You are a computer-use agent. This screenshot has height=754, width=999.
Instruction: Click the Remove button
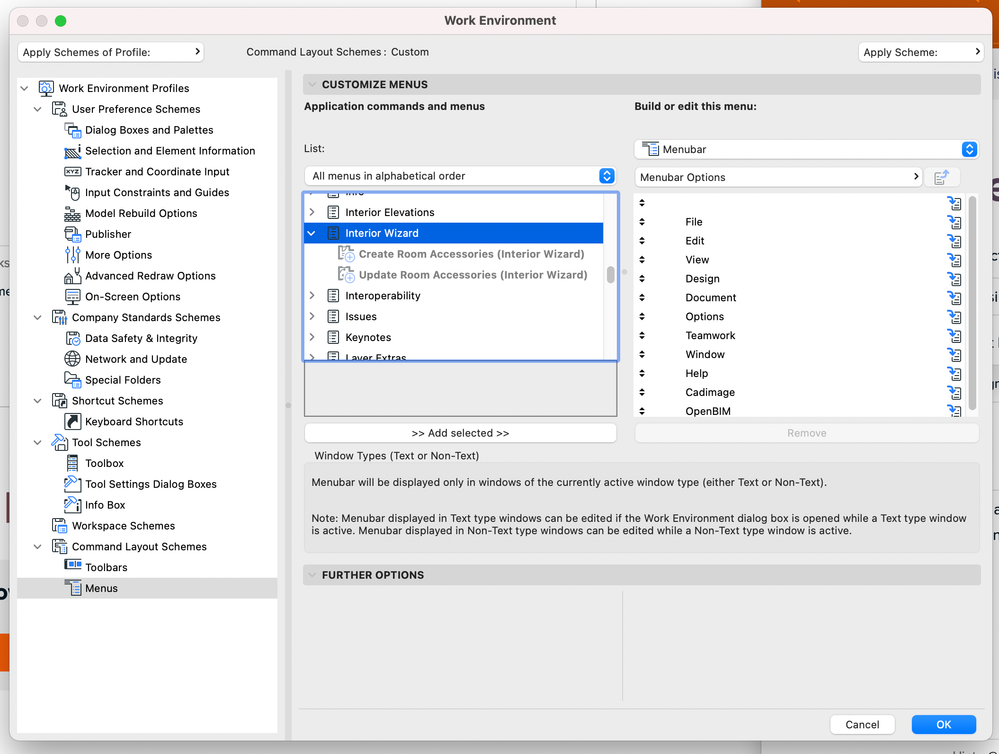click(807, 433)
